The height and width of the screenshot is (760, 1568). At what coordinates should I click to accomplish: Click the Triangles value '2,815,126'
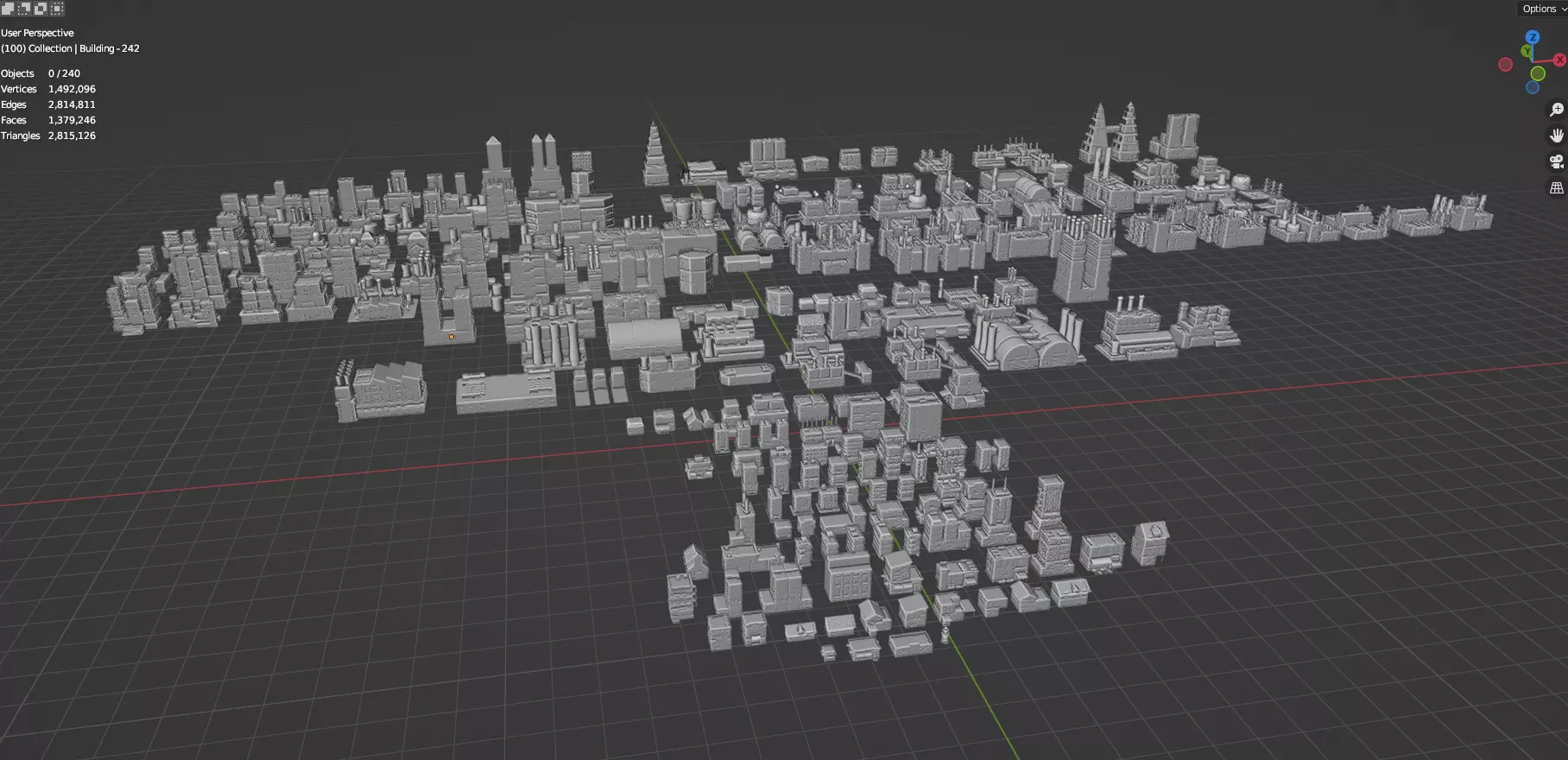tap(72, 136)
